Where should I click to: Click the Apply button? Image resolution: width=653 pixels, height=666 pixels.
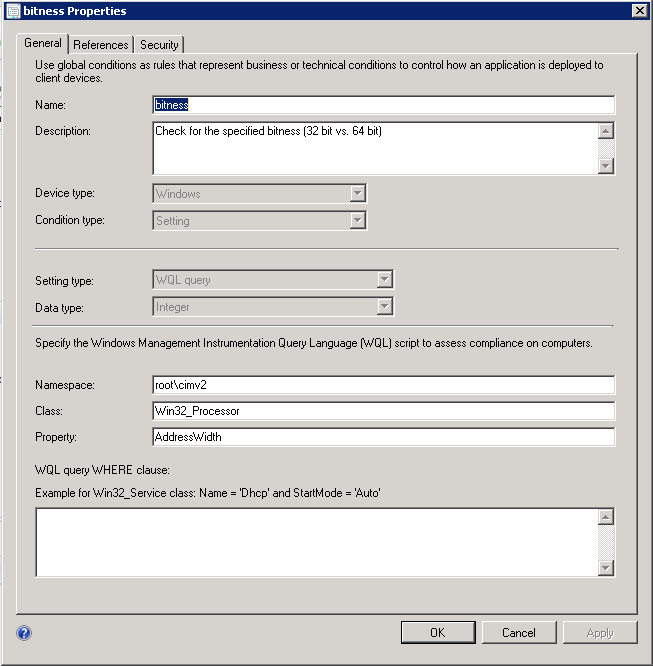[x=600, y=632]
